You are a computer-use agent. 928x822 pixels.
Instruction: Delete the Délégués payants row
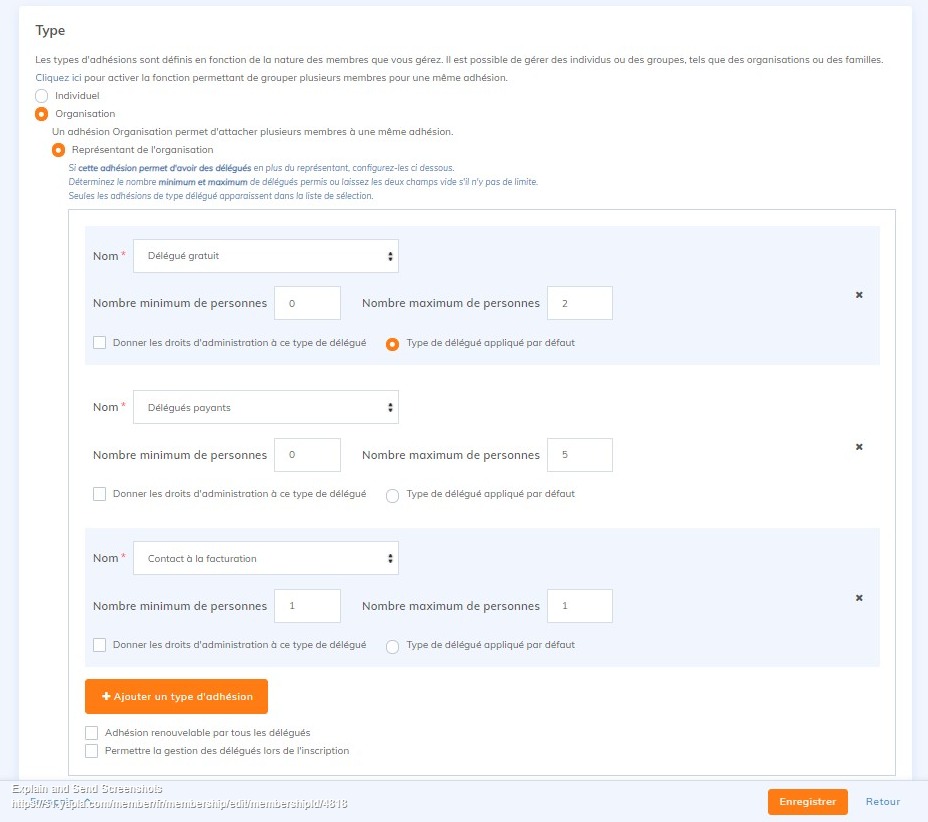pyautogui.click(x=859, y=447)
